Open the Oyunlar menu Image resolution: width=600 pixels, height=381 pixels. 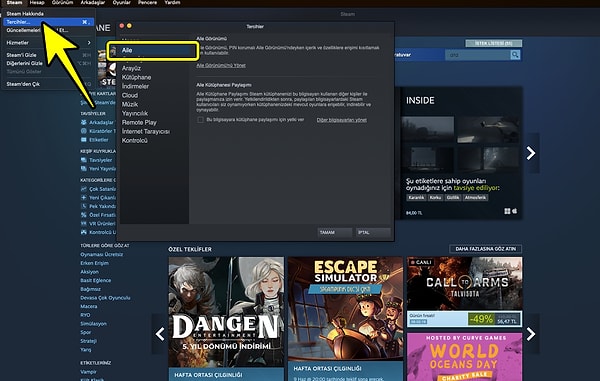[122, 3]
